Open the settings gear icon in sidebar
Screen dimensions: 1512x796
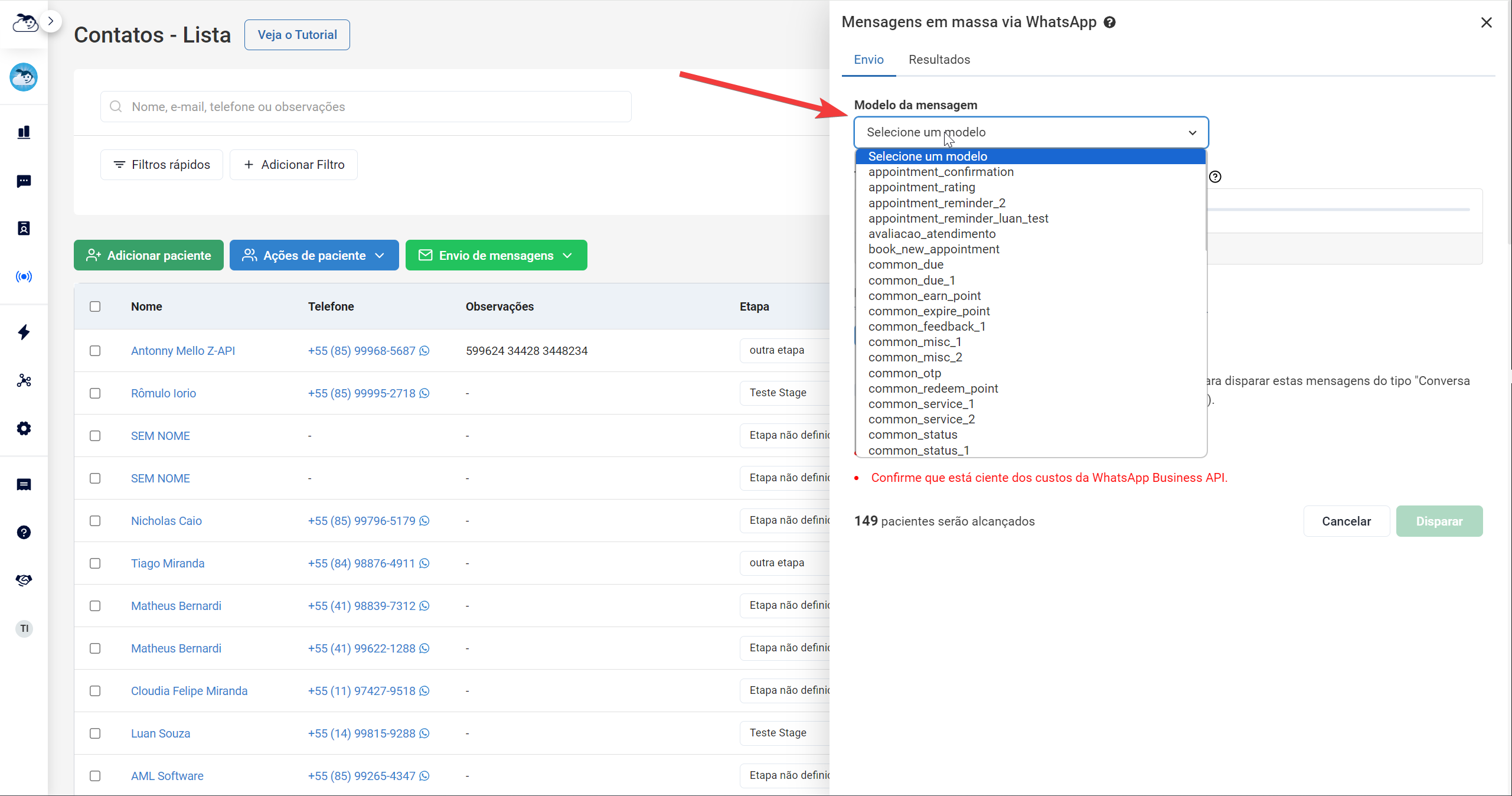click(24, 428)
